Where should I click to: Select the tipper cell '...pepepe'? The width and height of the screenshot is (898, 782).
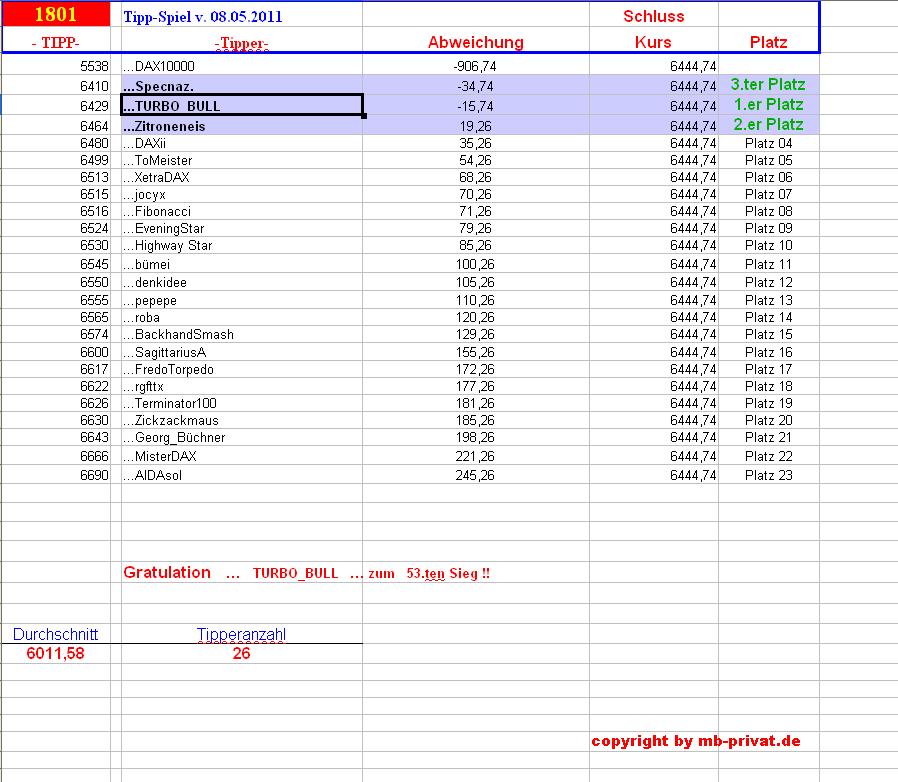(242, 300)
